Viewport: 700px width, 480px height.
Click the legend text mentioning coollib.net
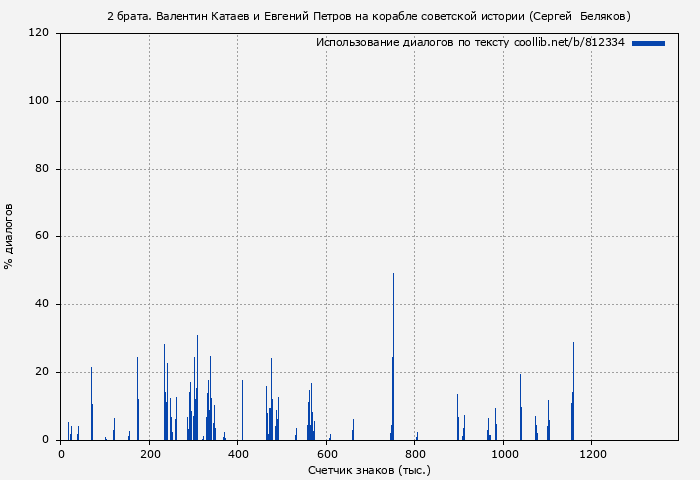pyautogui.click(x=469, y=43)
